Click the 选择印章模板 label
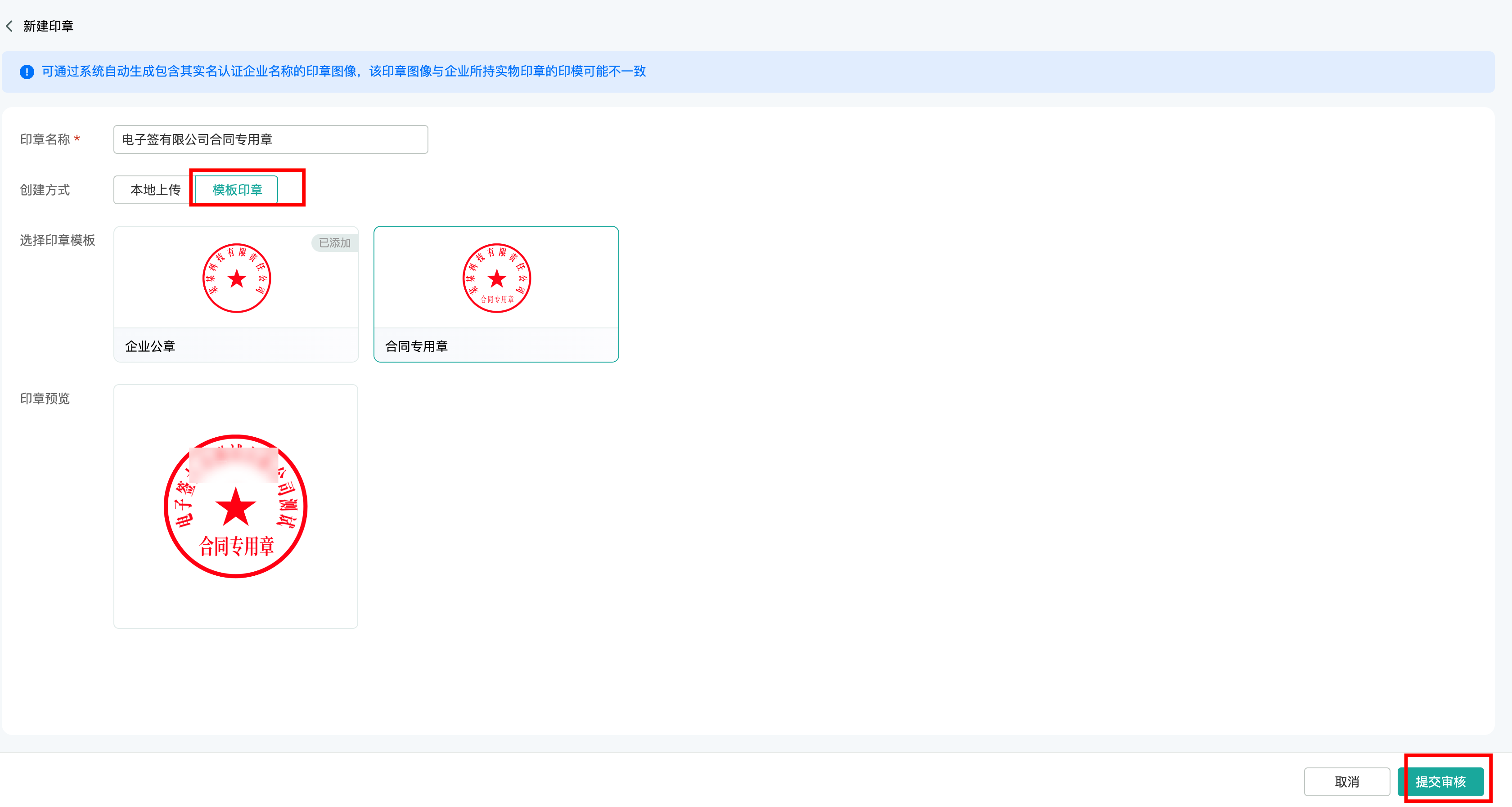 click(x=58, y=240)
